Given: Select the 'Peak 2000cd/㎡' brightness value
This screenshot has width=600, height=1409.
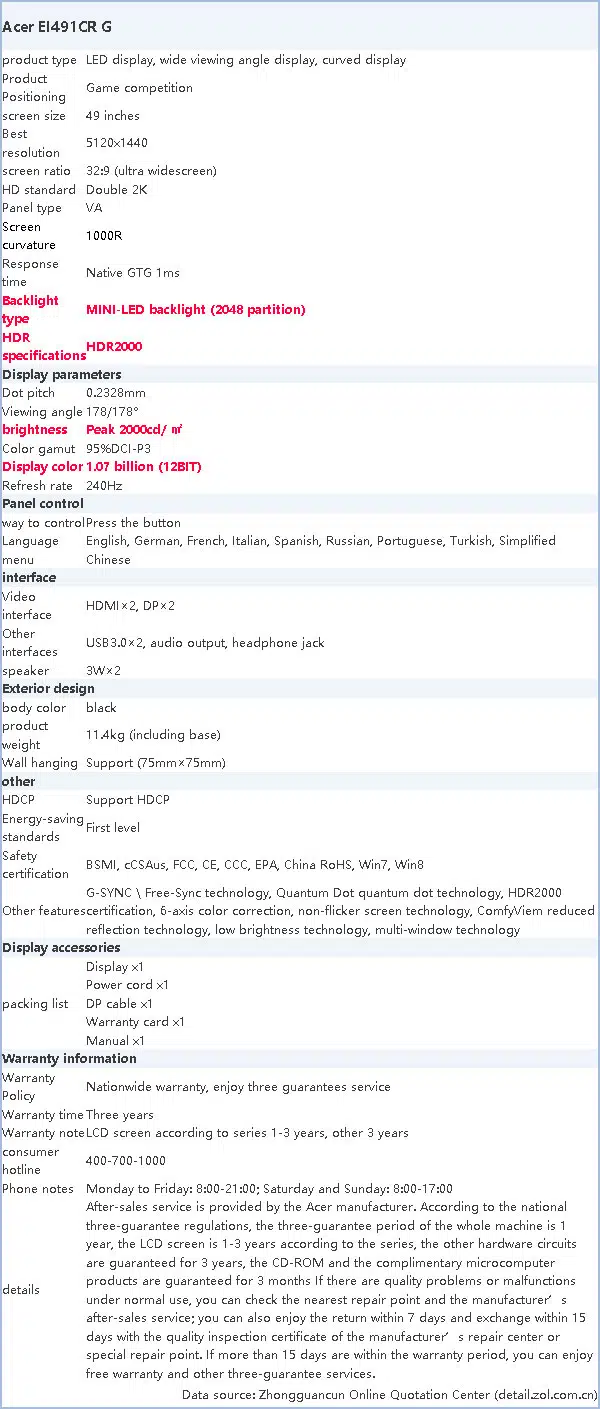Looking at the screenshot, I should [x=134, y=430].
